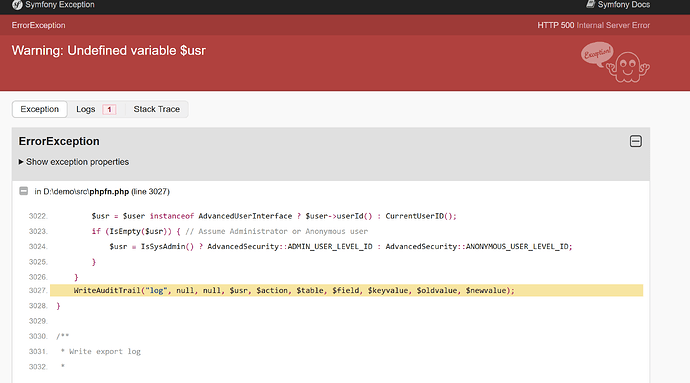This screenshot has width=690, height=383.
Task: Collapse the ErrorException block with minus icon
Action: pos(635,141)
